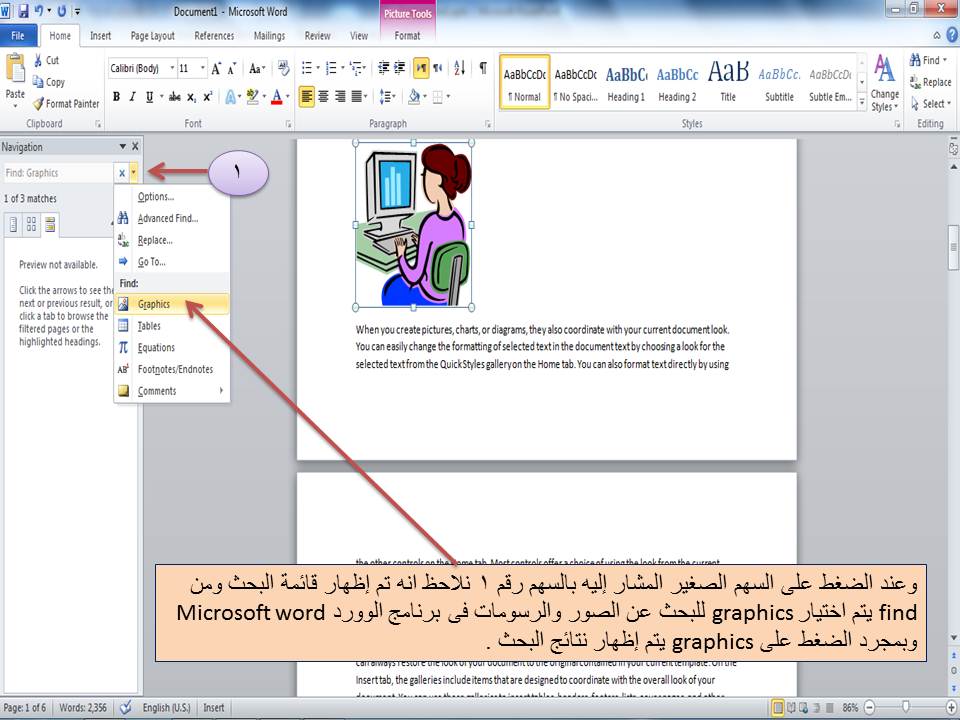Select Equations in the Find menu
Screen dimensions: 960x720
pyautogui.click(x=172, y=348)
